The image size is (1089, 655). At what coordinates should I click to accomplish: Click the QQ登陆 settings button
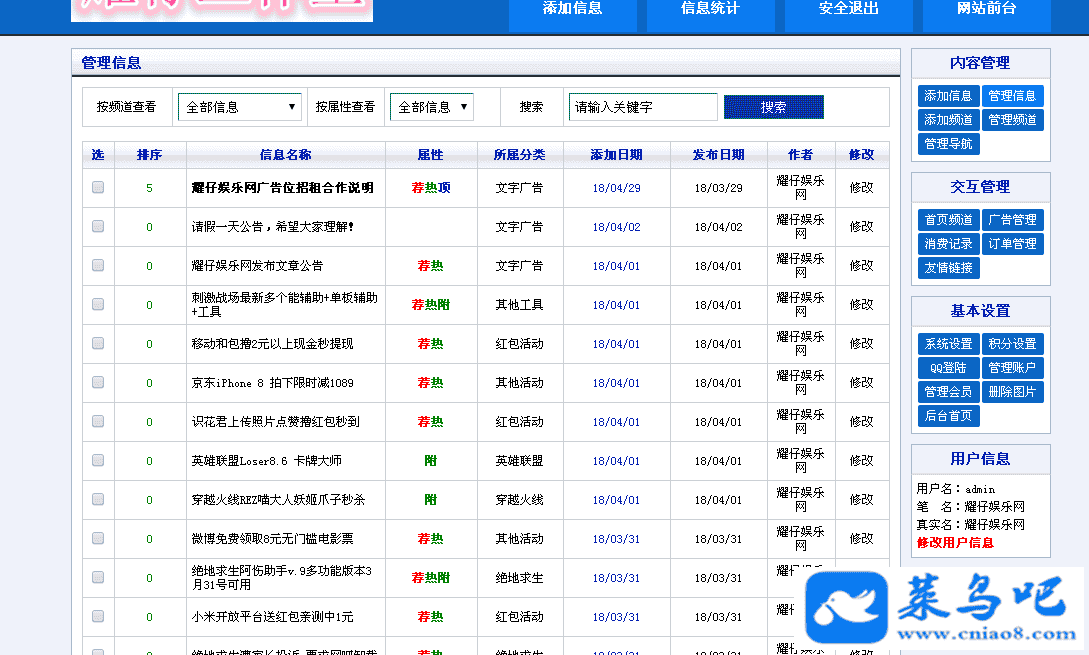point(948,368)
